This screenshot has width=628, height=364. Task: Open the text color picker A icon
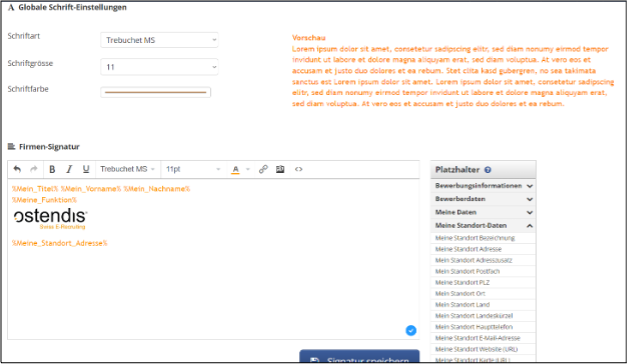coord(236,169)
